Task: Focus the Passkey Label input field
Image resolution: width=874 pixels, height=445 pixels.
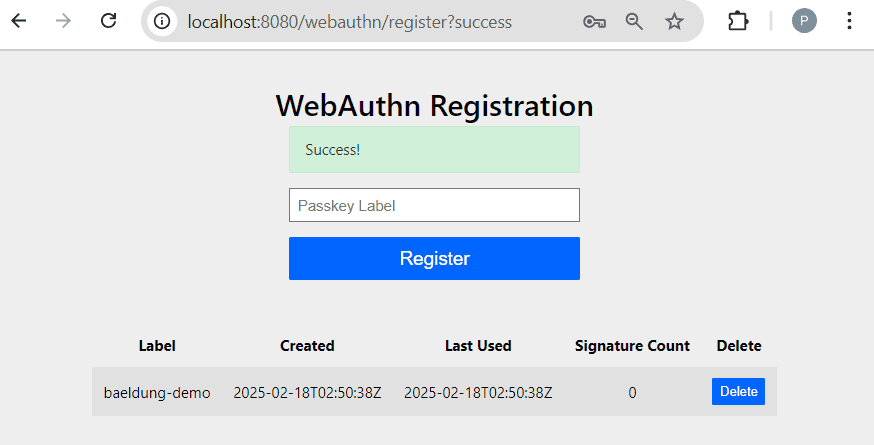Action: (x=434, y=205)
